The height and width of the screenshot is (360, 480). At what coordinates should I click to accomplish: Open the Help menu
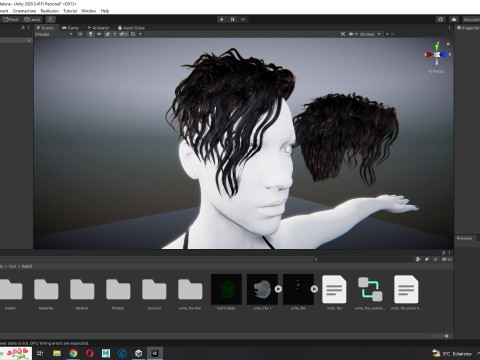tap(105, 11)
